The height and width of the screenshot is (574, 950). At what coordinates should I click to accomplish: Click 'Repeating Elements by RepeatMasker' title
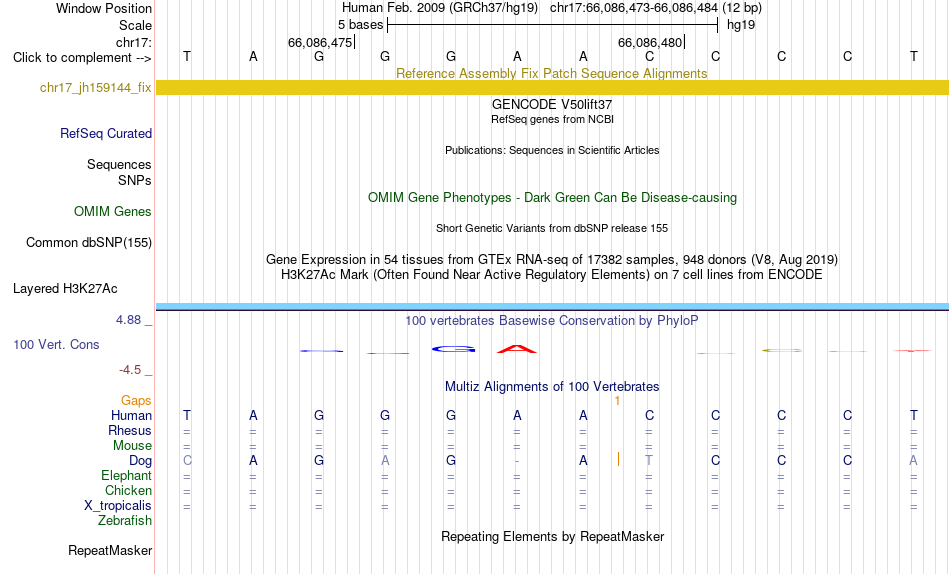click(x=552, y=536)
